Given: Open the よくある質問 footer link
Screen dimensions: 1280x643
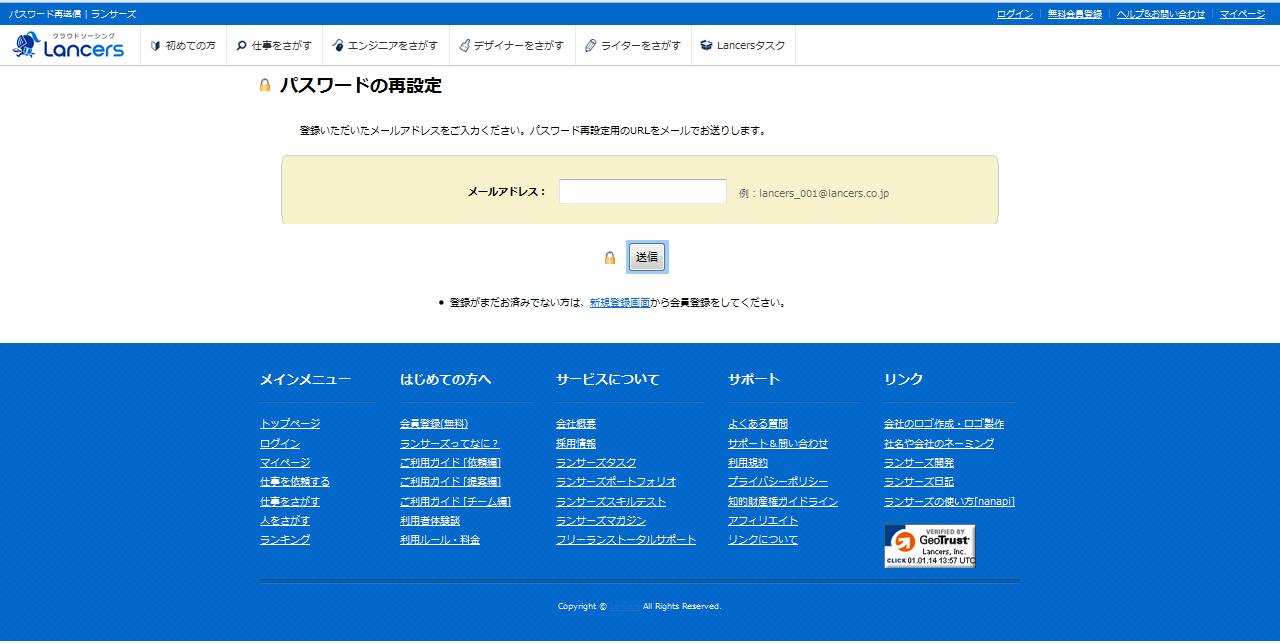Looking at the screenshot, I should pos(758,424).
